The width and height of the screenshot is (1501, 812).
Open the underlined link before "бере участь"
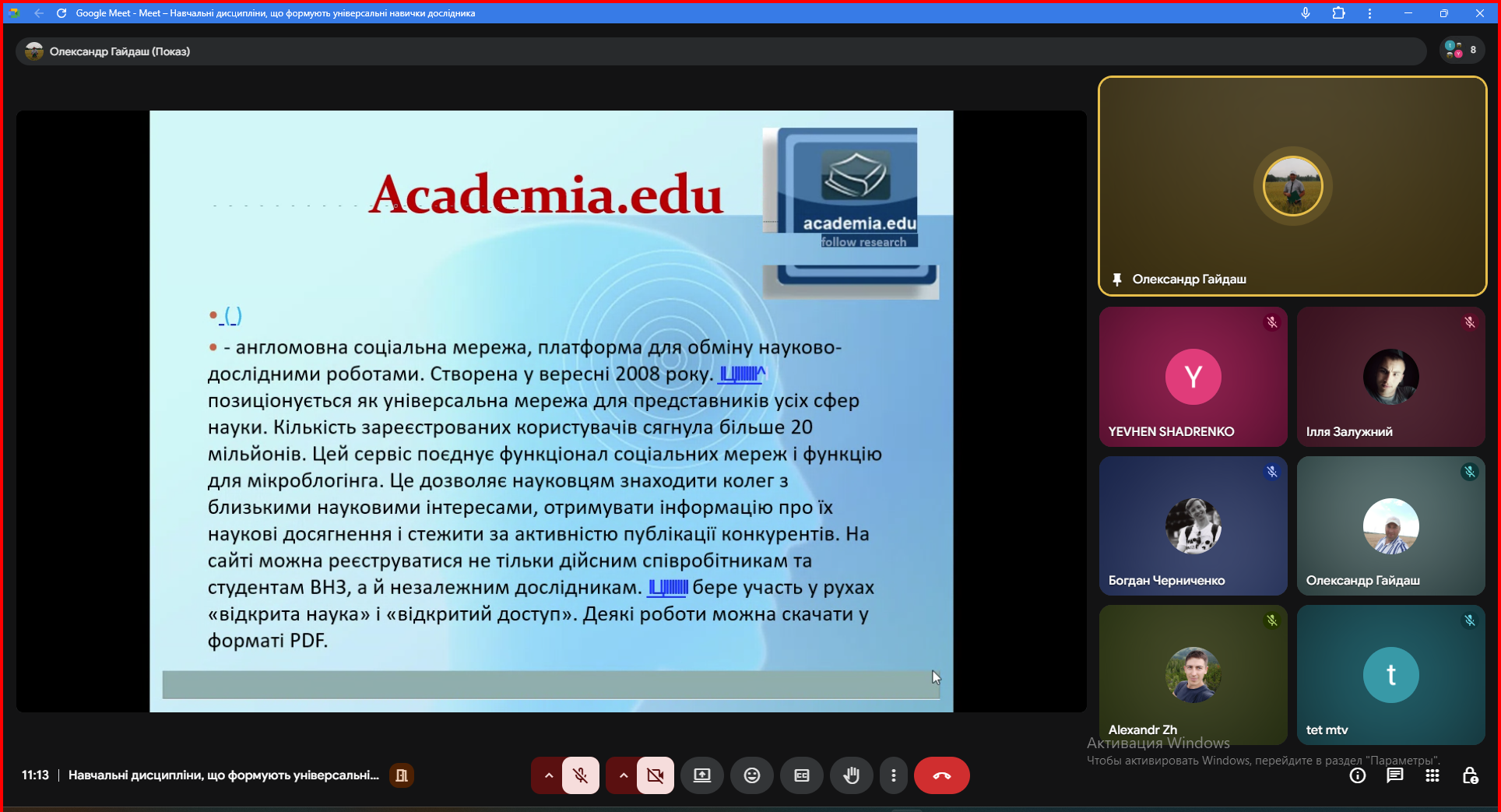tap(668, 588)
